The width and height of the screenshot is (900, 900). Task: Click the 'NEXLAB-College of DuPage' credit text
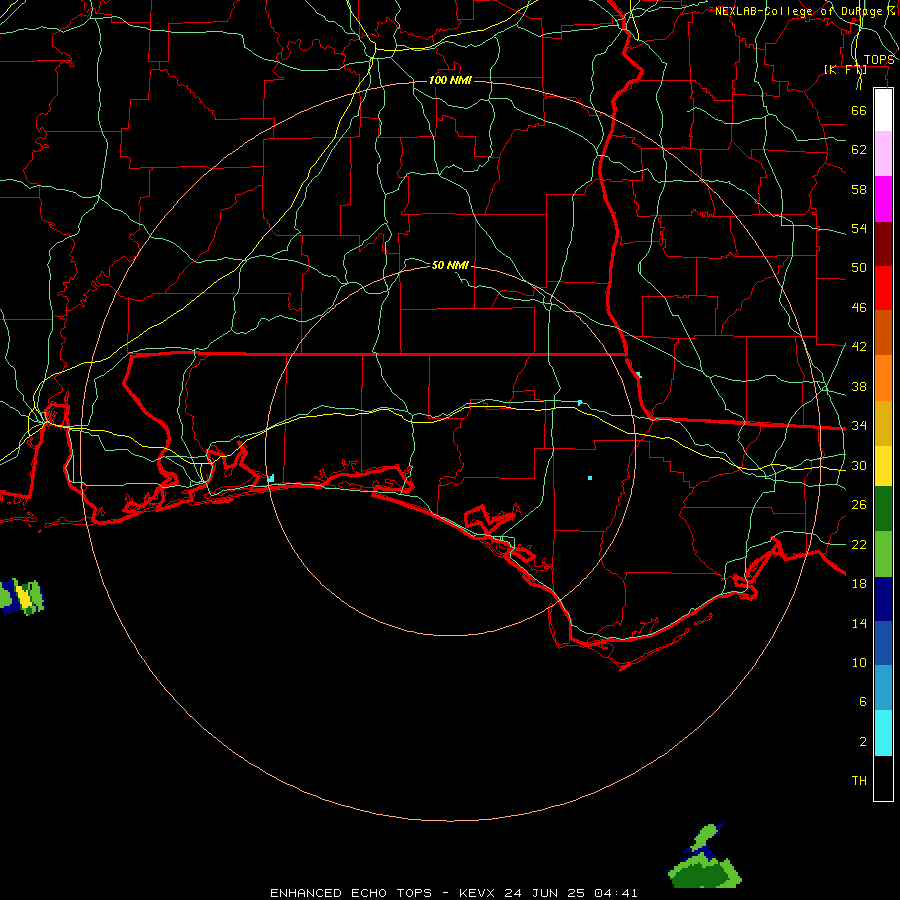pos(798,11)
